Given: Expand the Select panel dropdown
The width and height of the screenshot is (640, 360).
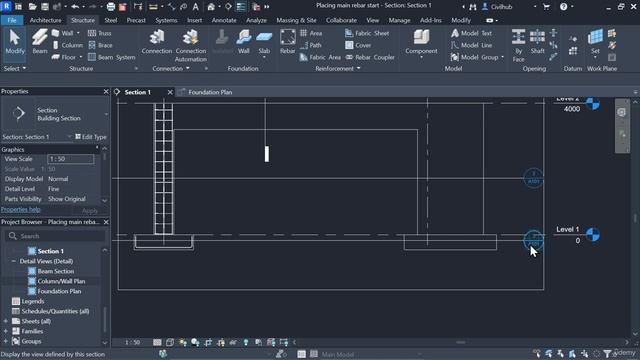Looking at the screenshot, I should (x=15, y=69).
